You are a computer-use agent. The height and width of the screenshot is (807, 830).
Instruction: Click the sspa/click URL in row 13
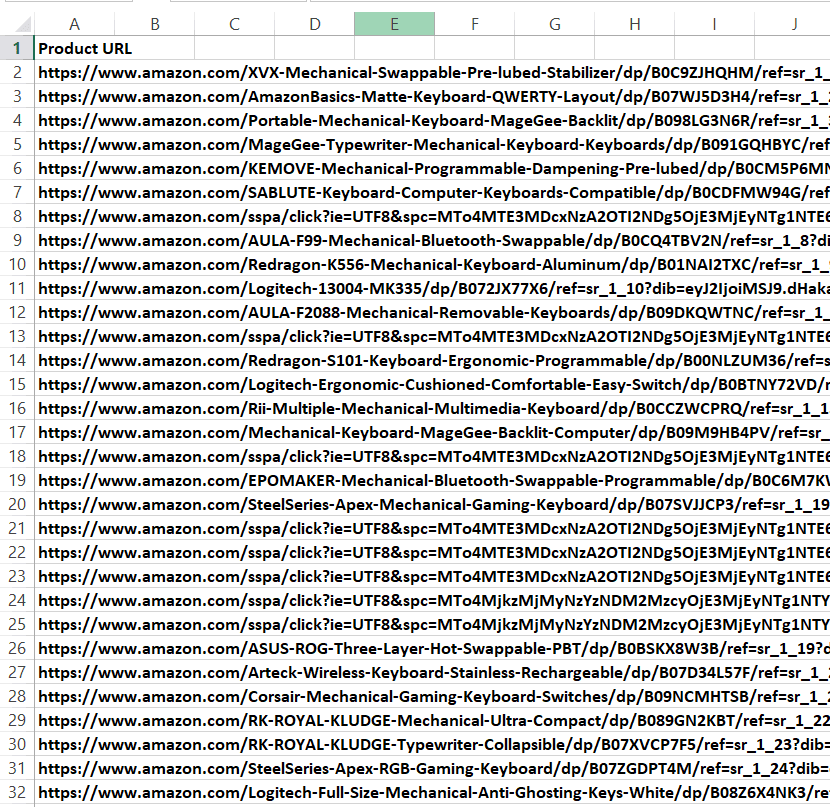pos(432,337)
